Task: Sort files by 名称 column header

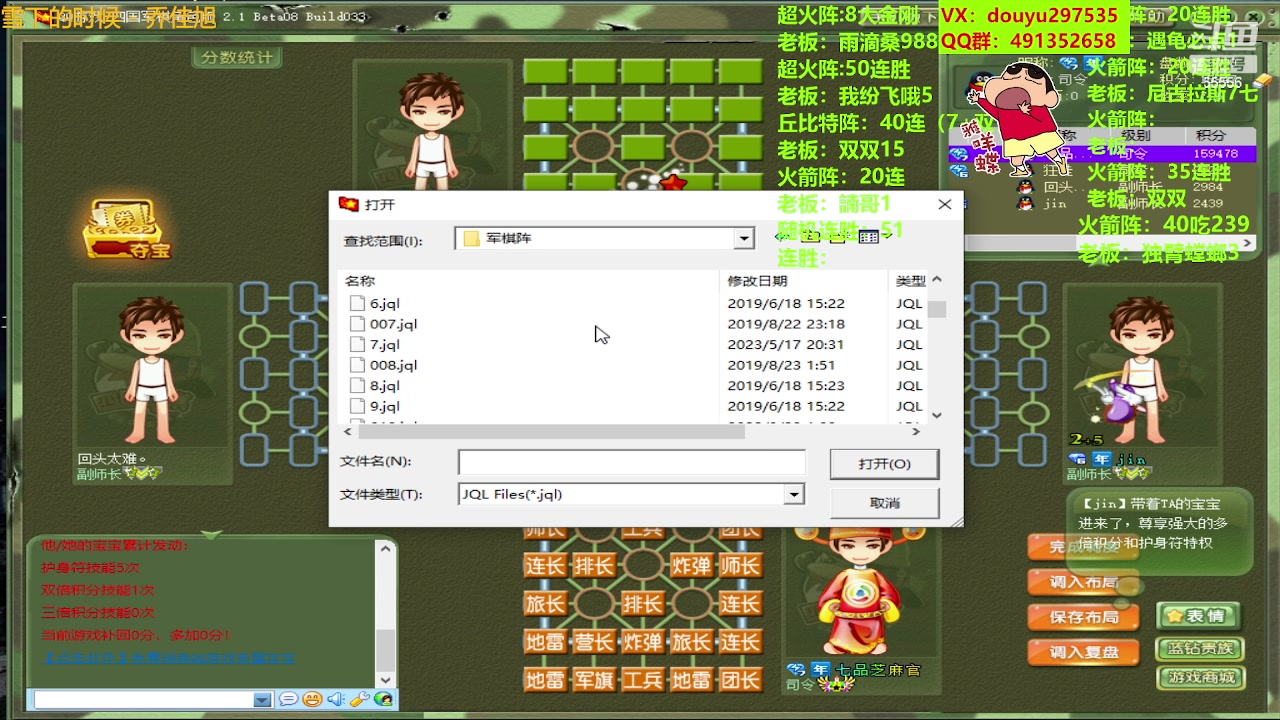Action: point(360,281)
